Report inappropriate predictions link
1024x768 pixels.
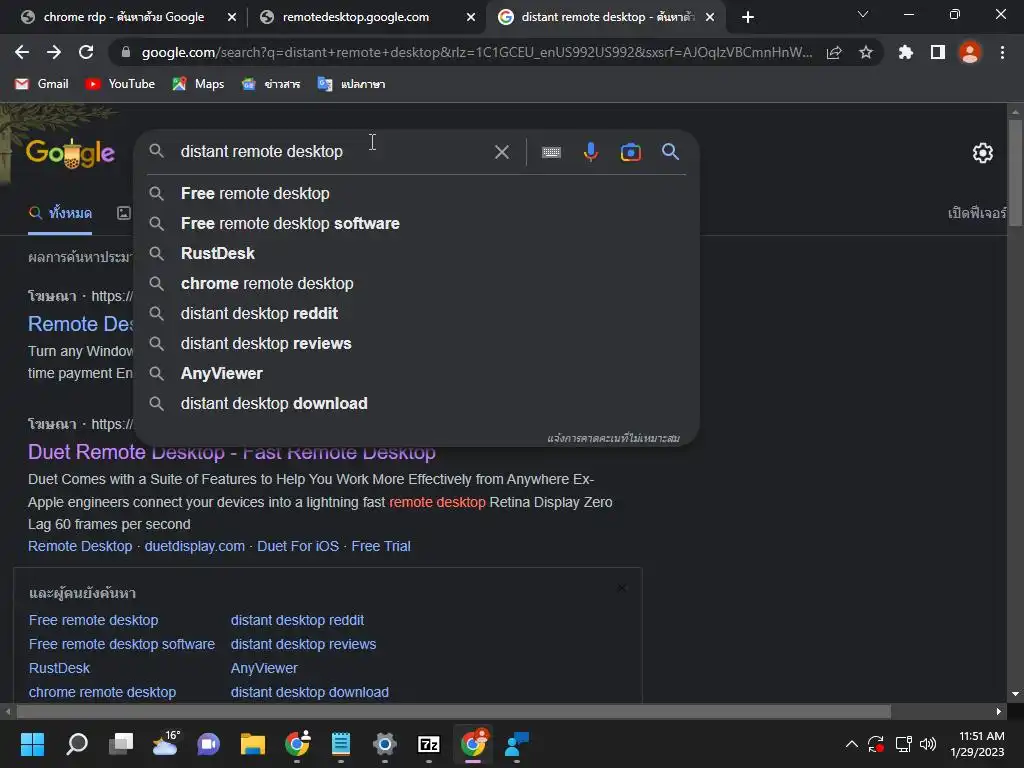point(613,438)
